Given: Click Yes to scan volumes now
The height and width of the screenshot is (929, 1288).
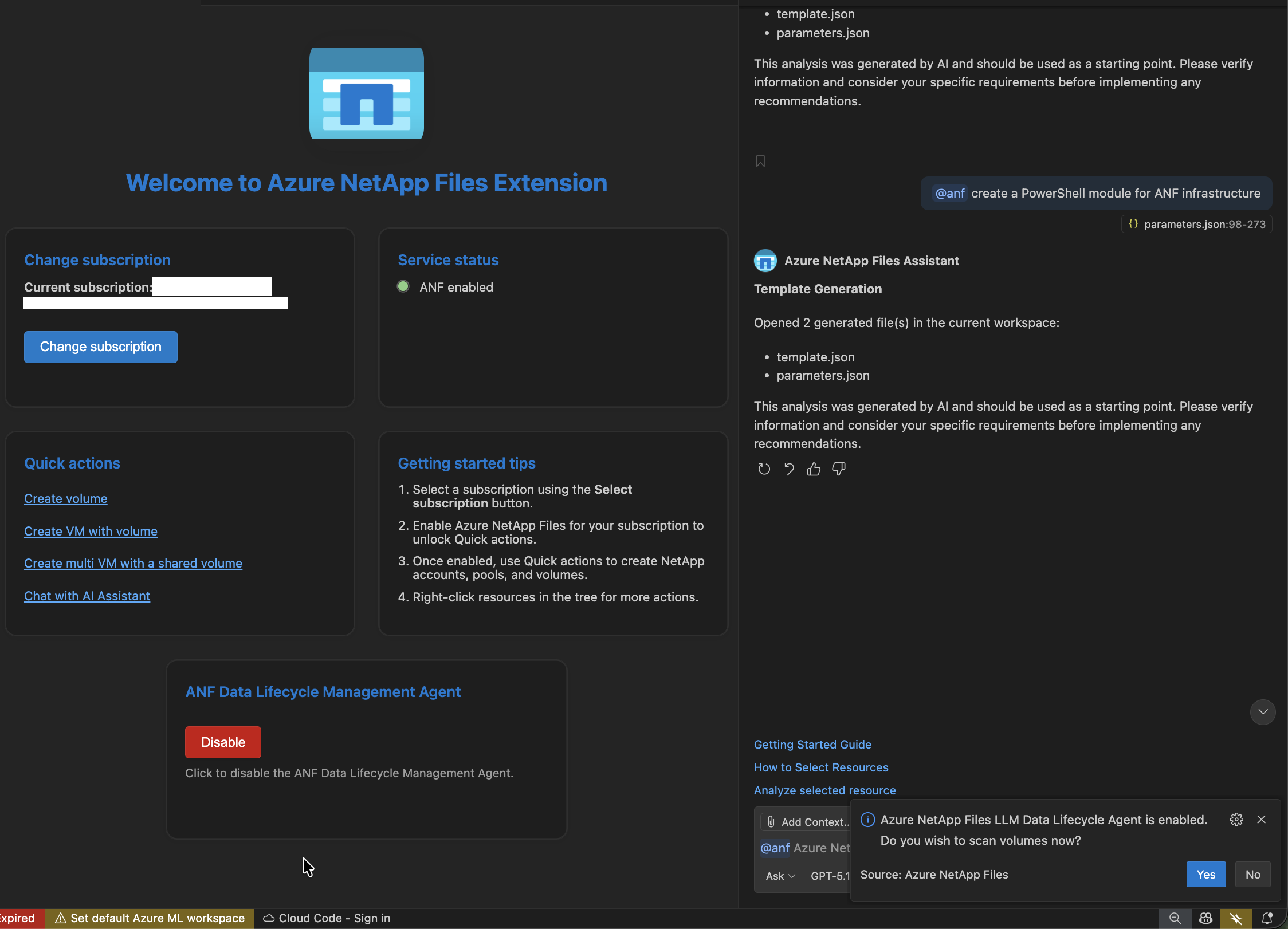Looking at the screenshot, I should coord(1206,875).
